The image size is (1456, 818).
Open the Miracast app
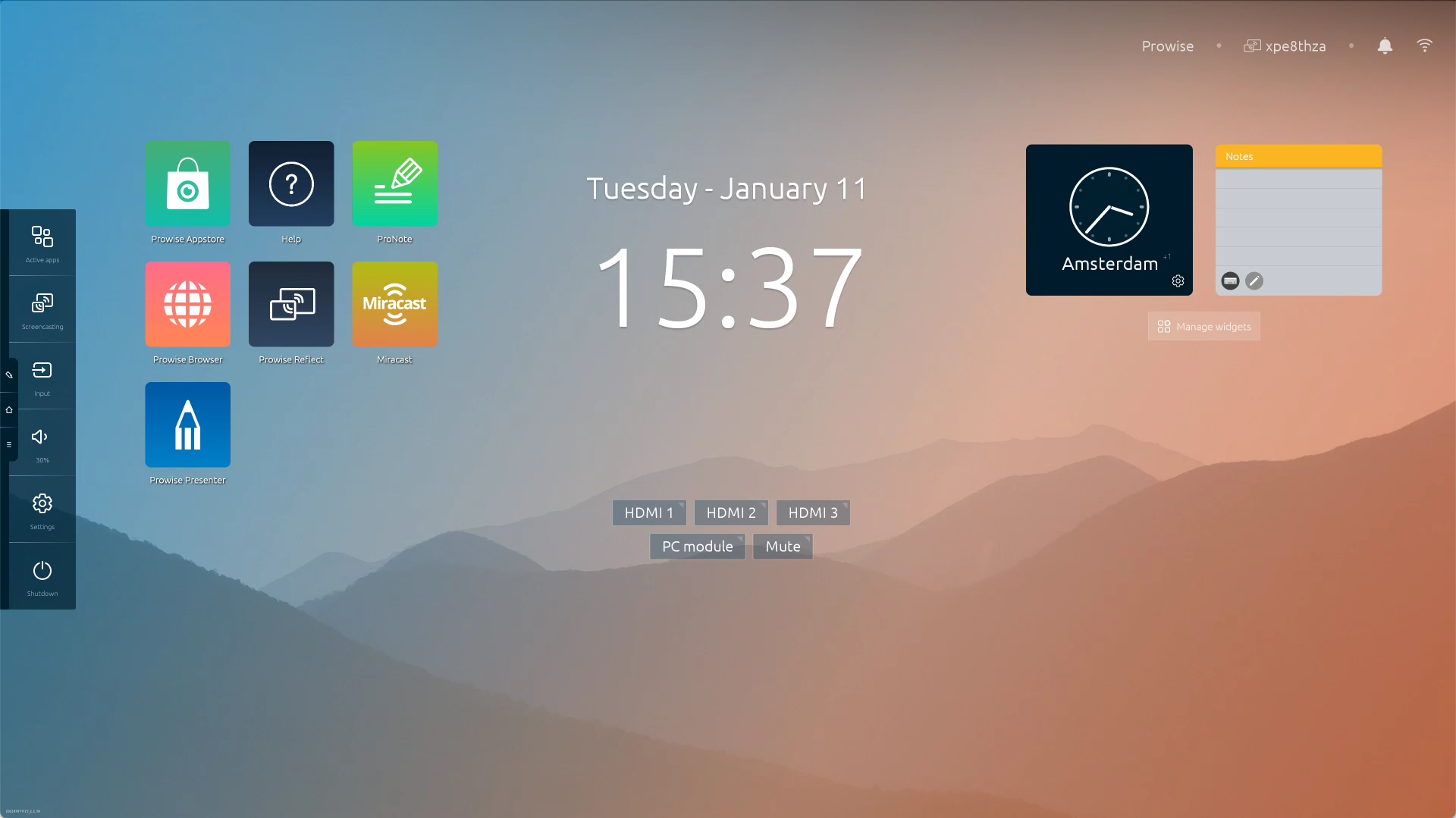(395, 304)
